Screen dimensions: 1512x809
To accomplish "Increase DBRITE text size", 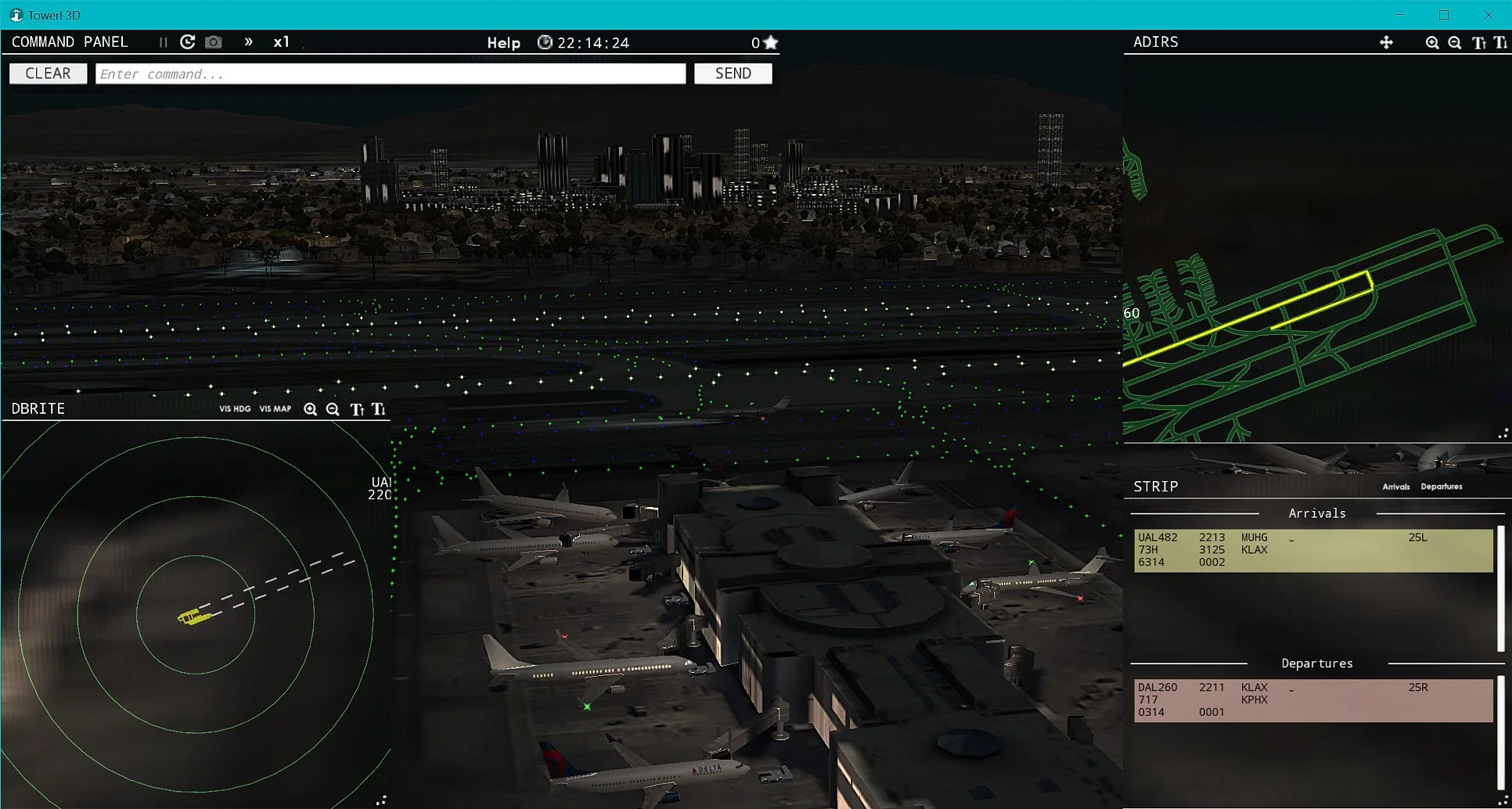I will click(357, 409).
